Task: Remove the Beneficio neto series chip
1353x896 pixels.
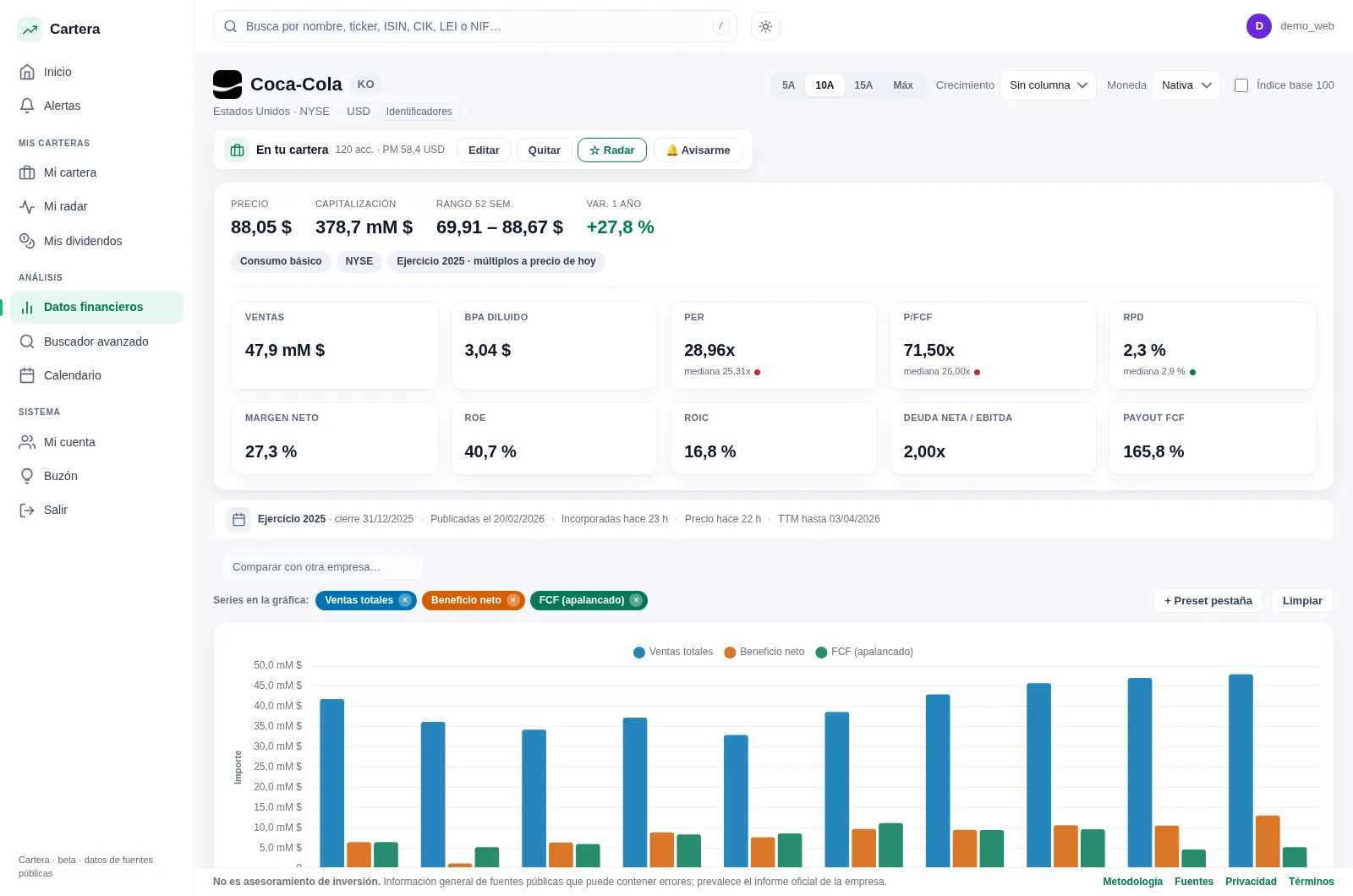Action: point(513,600)
